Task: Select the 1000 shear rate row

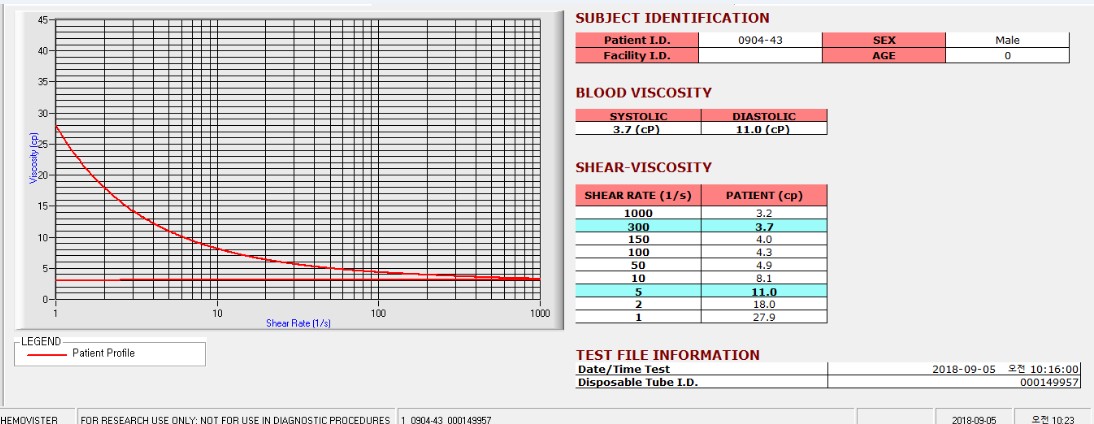Action: click(701, 213)
